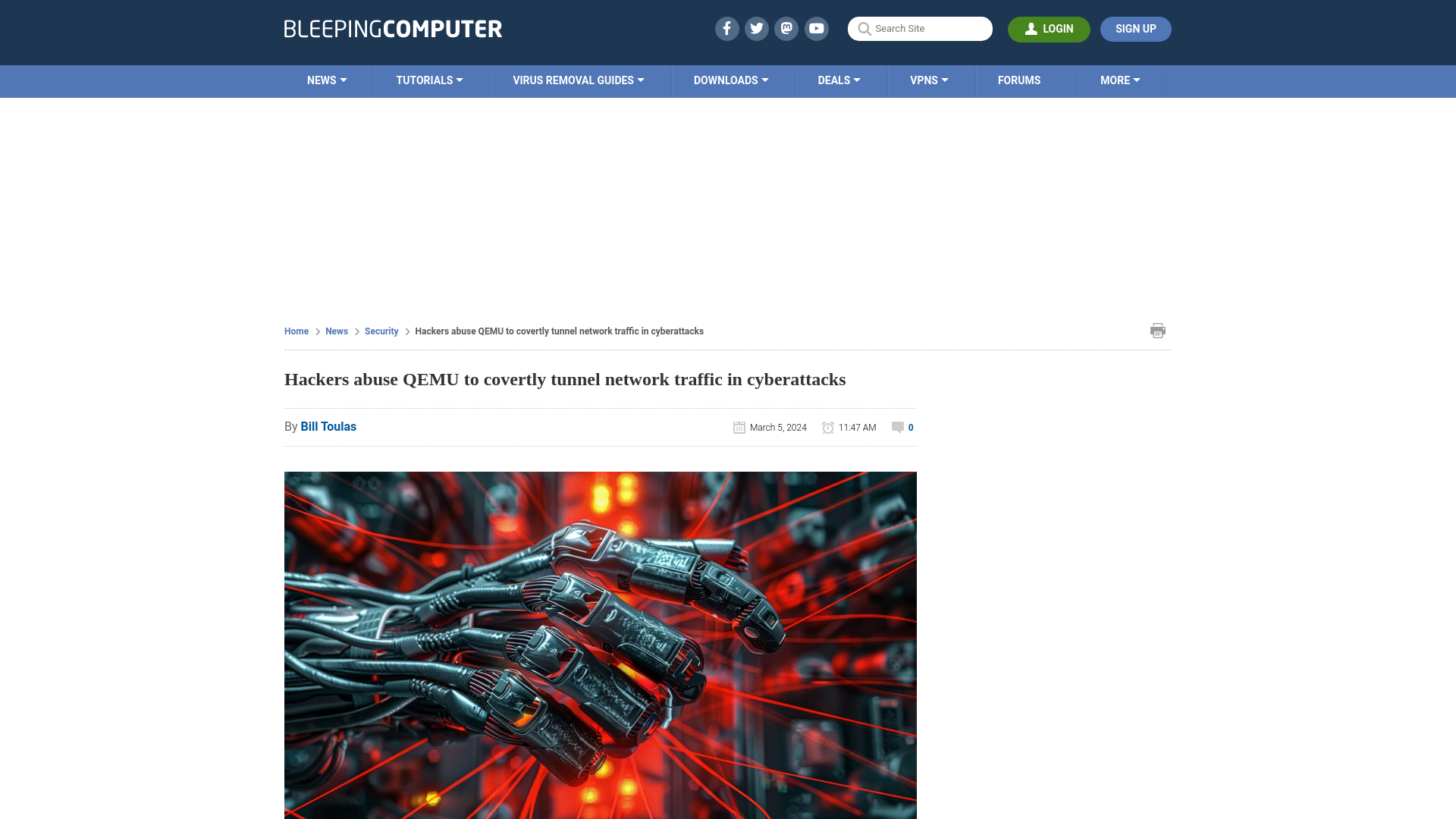Expand the VIRUS REMOVAL GUIDES dropdown
Image resolution: width=1456 pixels, height=819 pixels.
click(x=578, y=80)
